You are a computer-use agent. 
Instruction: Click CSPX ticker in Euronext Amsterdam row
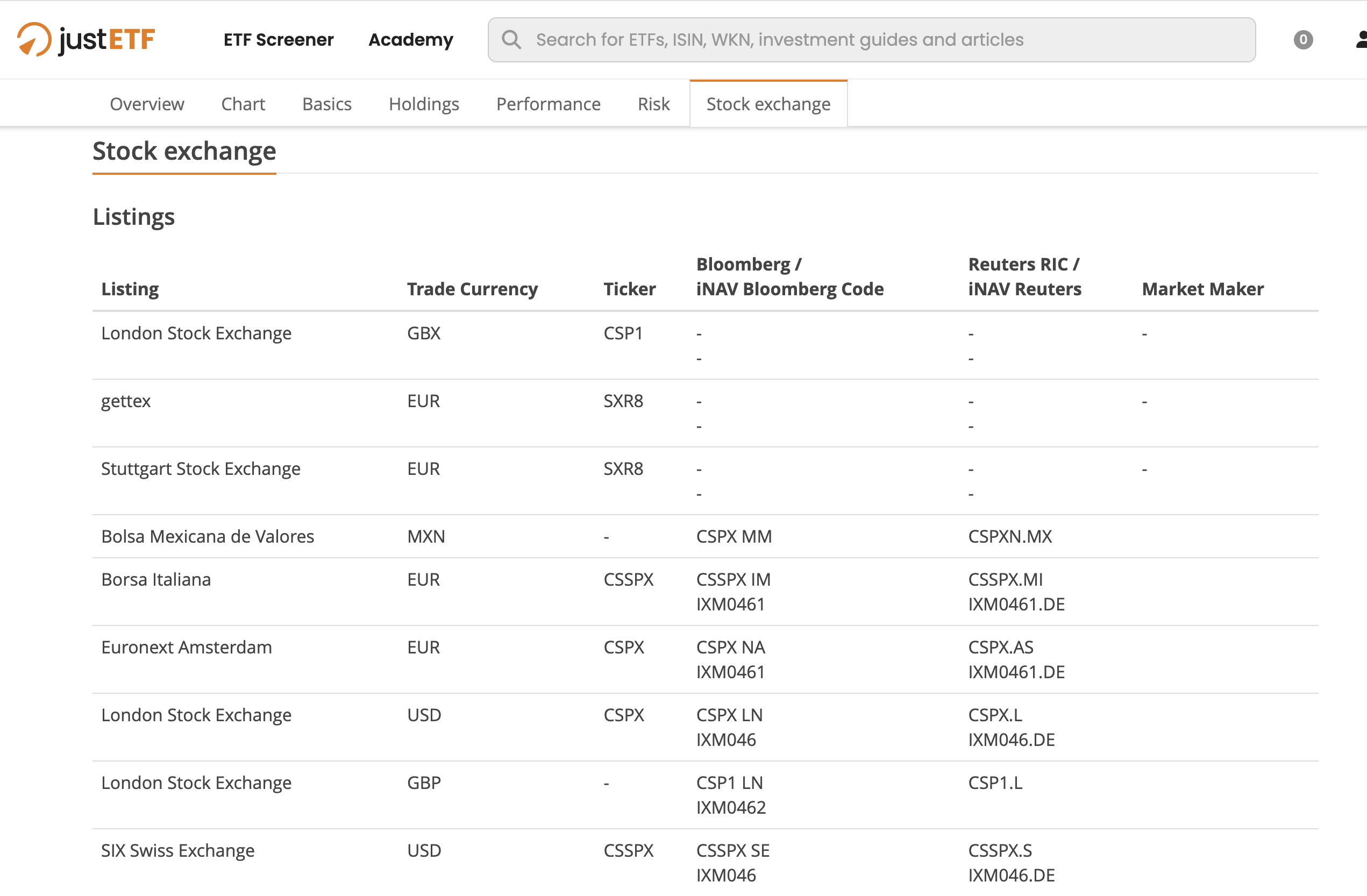pyautogui.click(x=624, y=648)
